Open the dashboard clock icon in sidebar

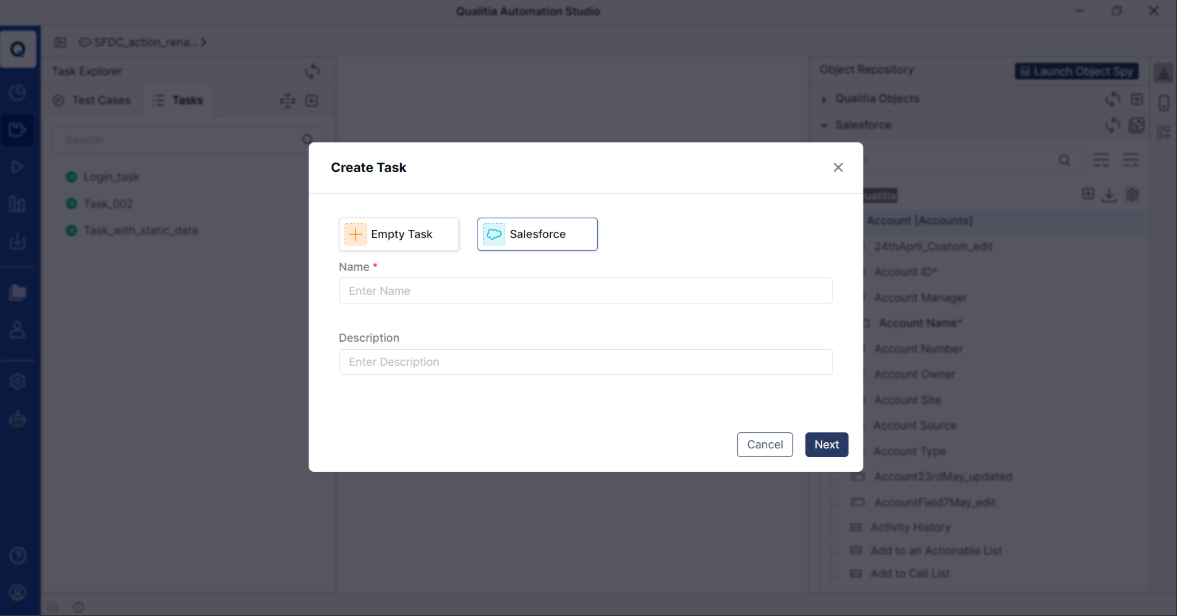tap(17, 92)
